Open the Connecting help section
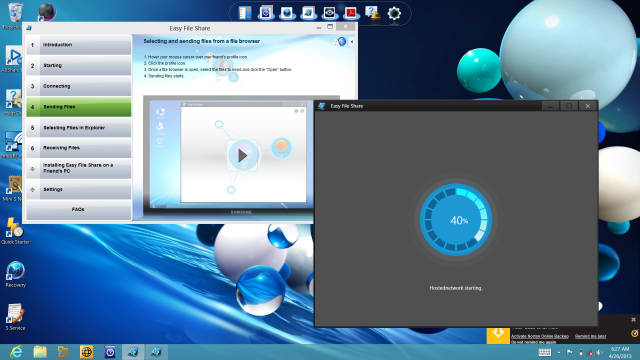Viewport: 640px width, 360px height. [79, 86]
